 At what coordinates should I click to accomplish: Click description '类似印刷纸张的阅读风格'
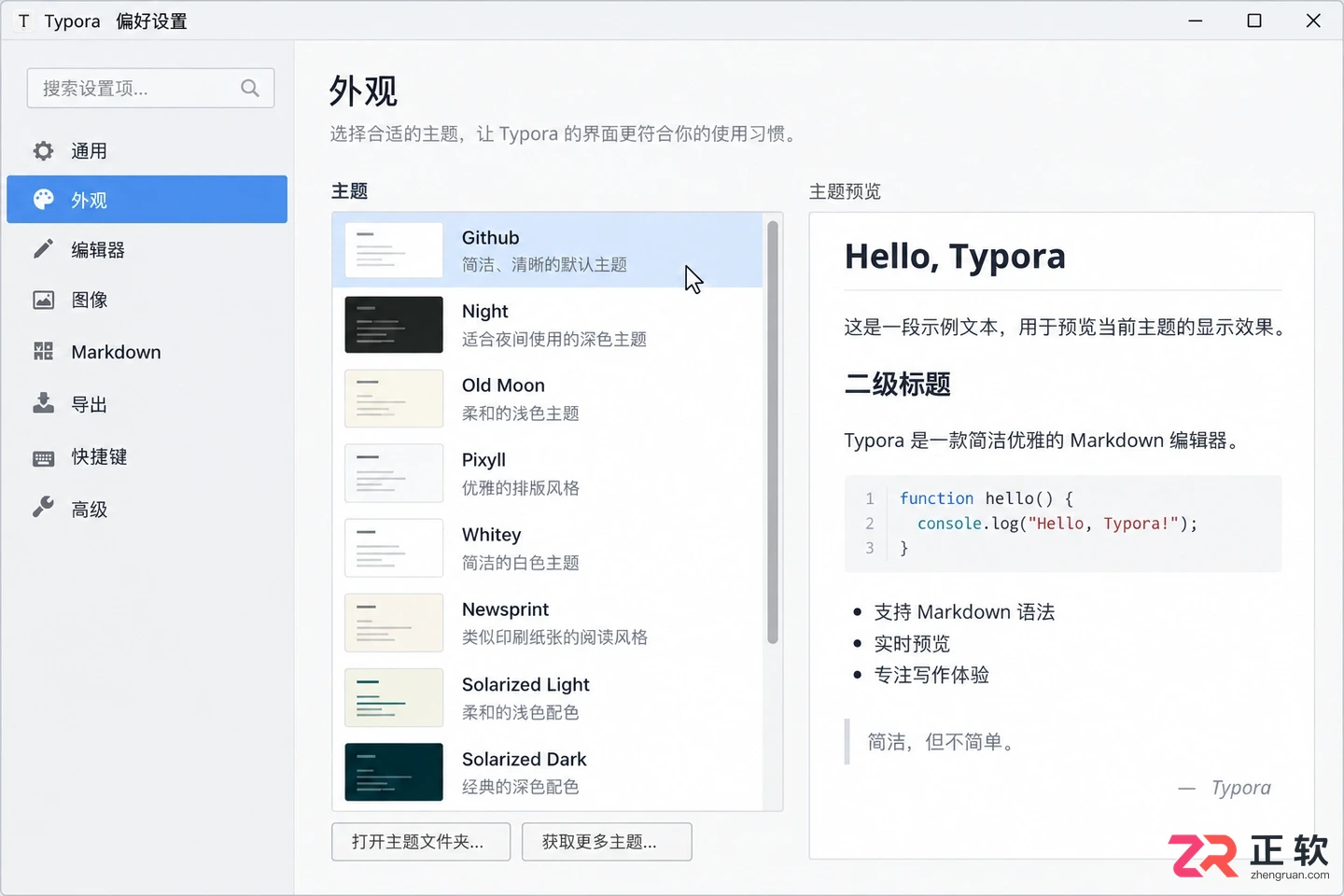(x=554, y=637)
